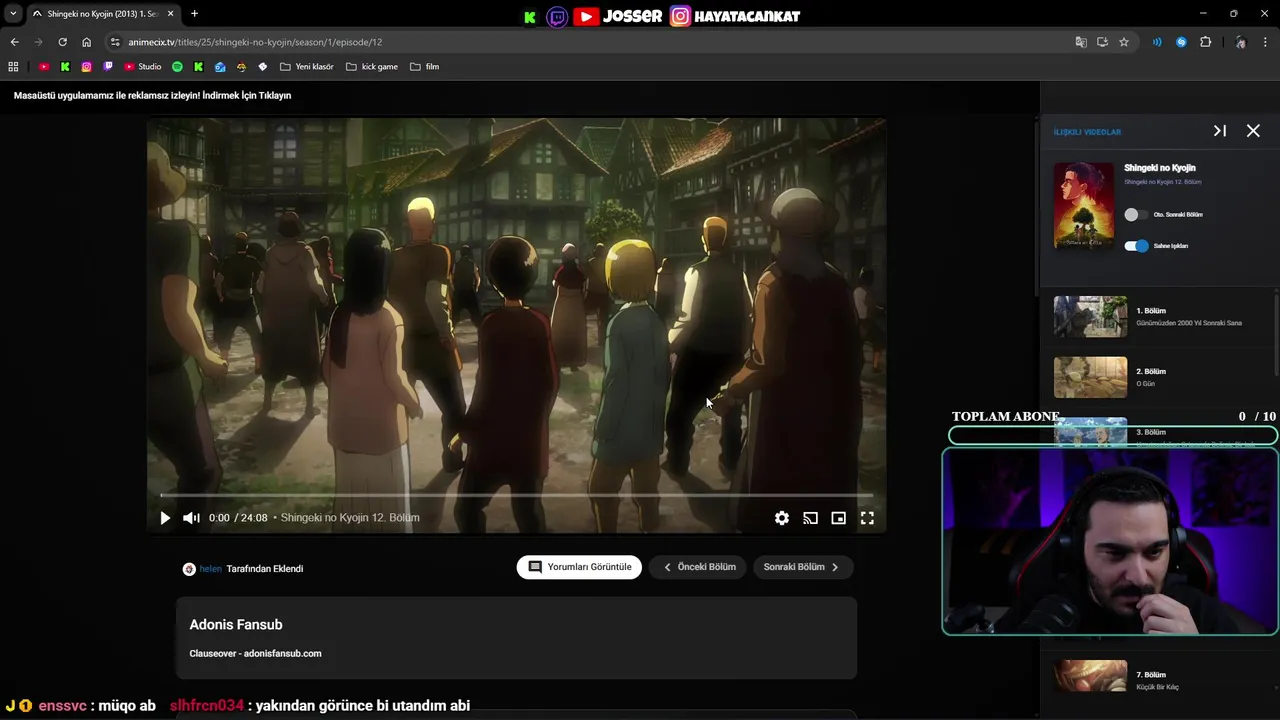
Task: Open the YouTube Studio bookmark
Action: 142,67
